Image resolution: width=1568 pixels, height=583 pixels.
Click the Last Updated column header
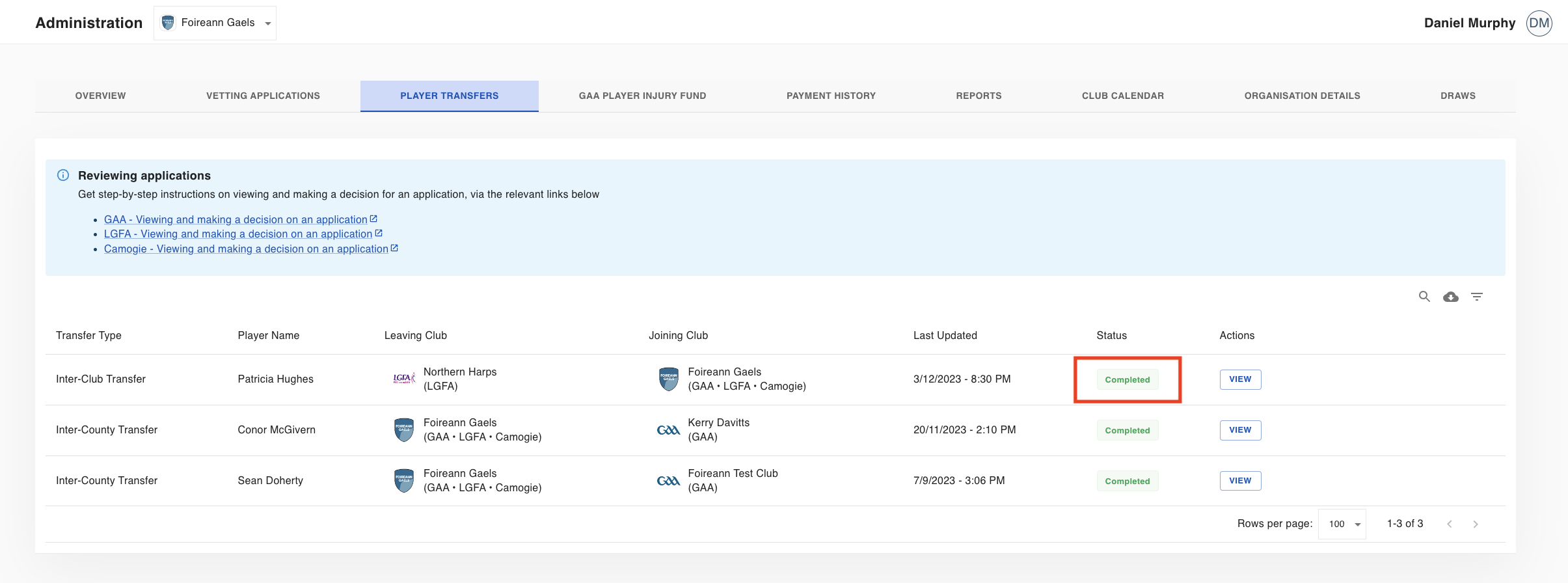tap(945, 335)
